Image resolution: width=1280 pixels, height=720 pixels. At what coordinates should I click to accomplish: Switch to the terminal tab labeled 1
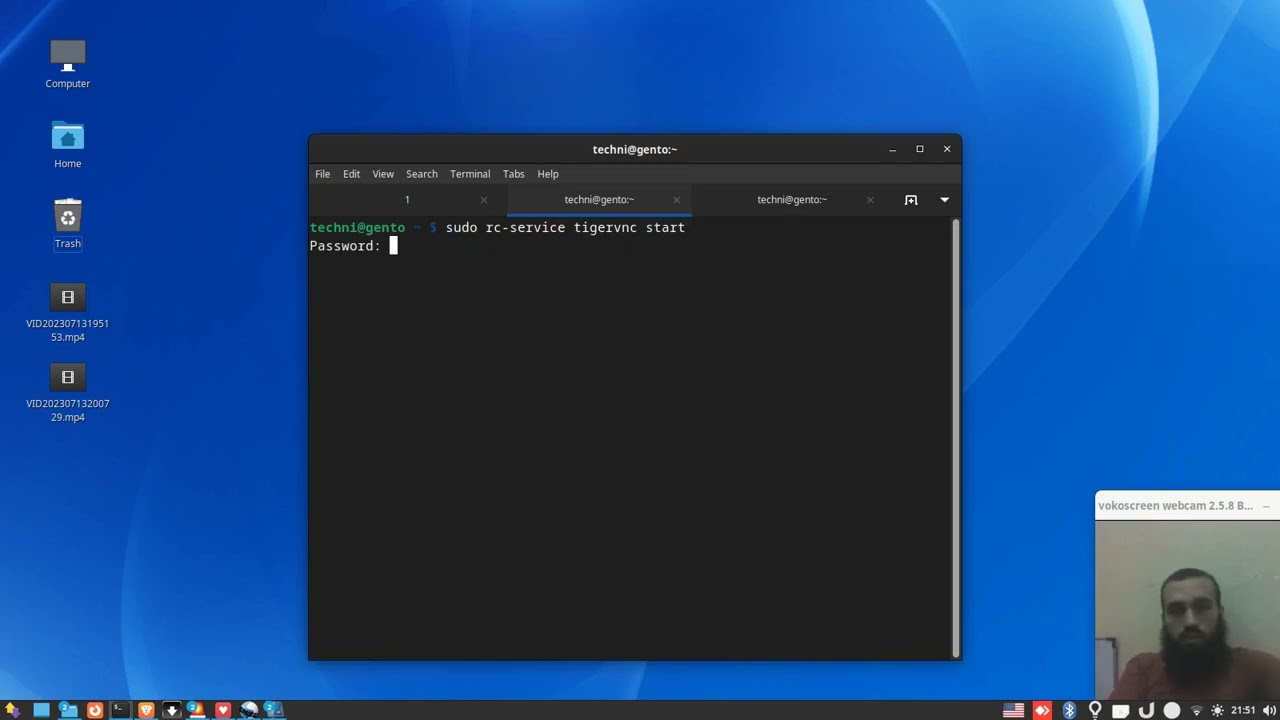[407, 200]
